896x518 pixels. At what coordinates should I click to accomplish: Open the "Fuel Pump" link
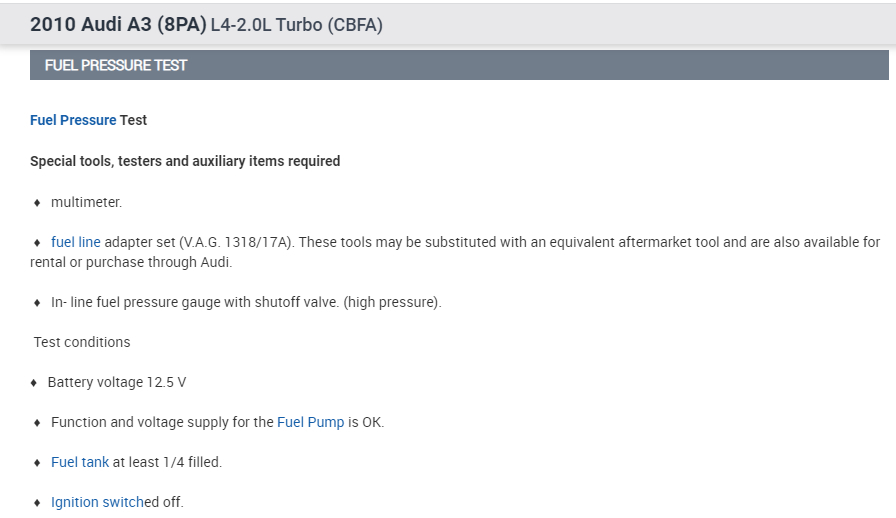click(x=310, y=422)
